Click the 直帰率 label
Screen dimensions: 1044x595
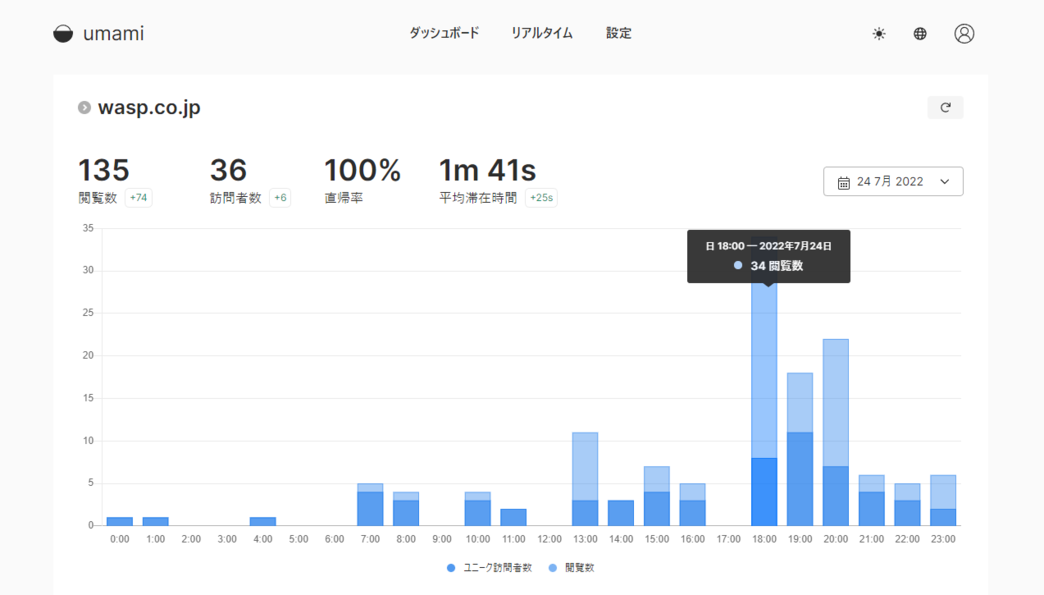344,198
